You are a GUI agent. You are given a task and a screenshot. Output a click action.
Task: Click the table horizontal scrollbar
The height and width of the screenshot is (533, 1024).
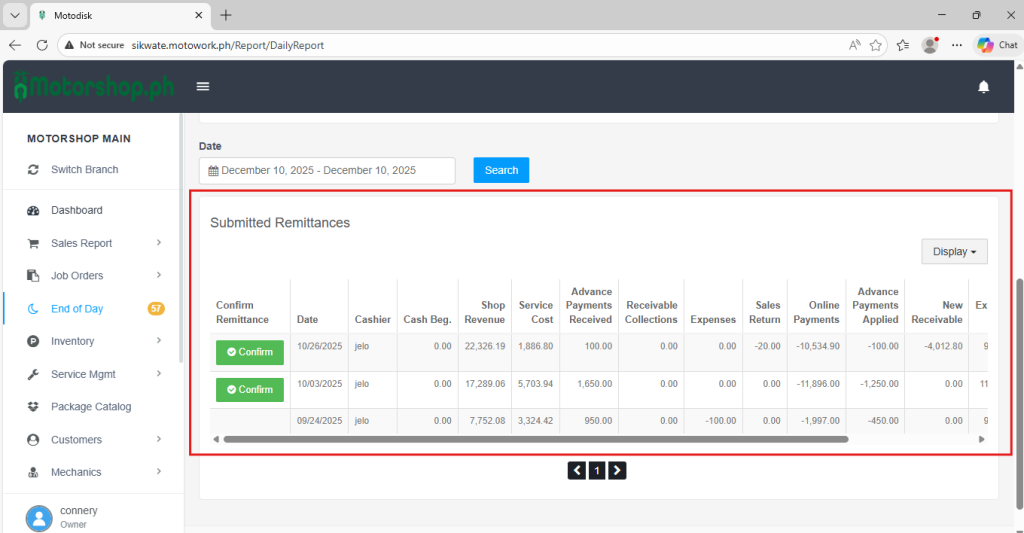pos(535,439)
